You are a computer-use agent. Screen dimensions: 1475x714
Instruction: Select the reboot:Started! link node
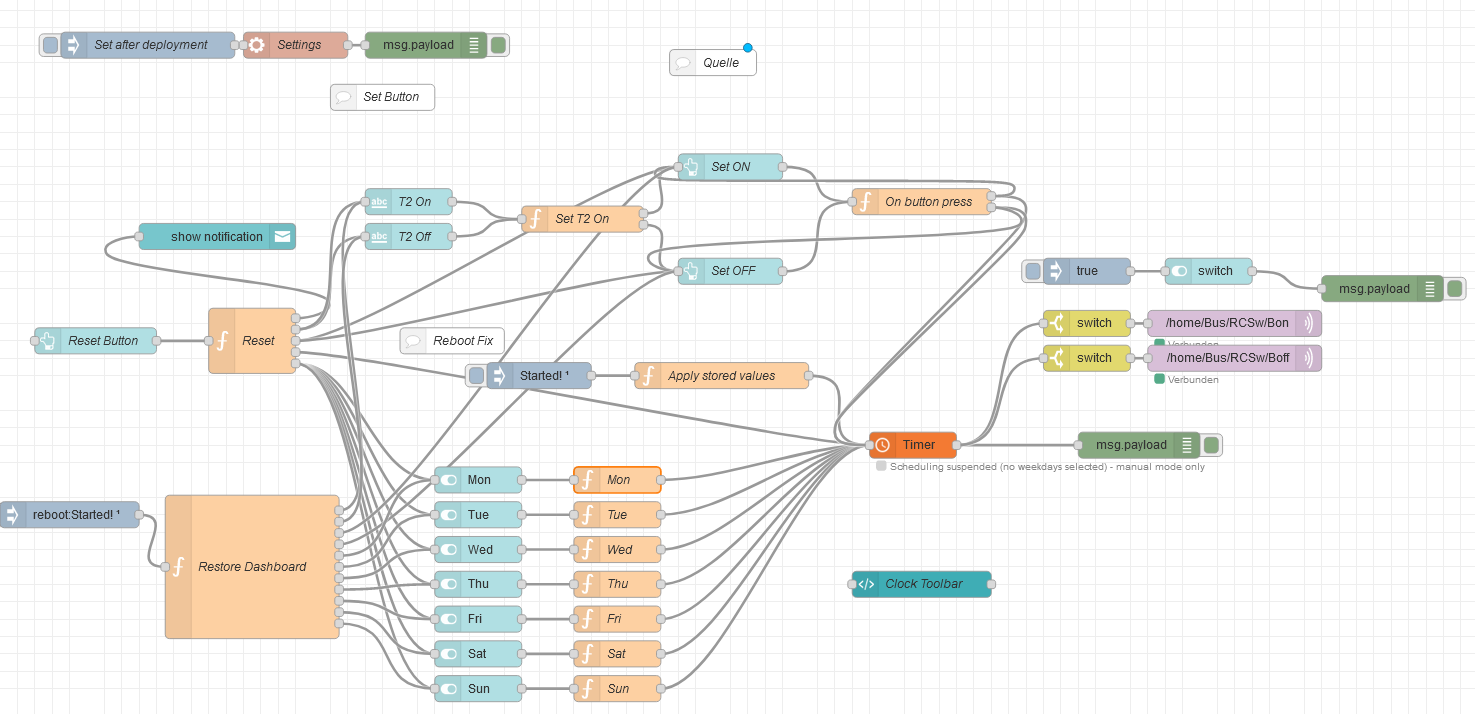click(70, 515)
